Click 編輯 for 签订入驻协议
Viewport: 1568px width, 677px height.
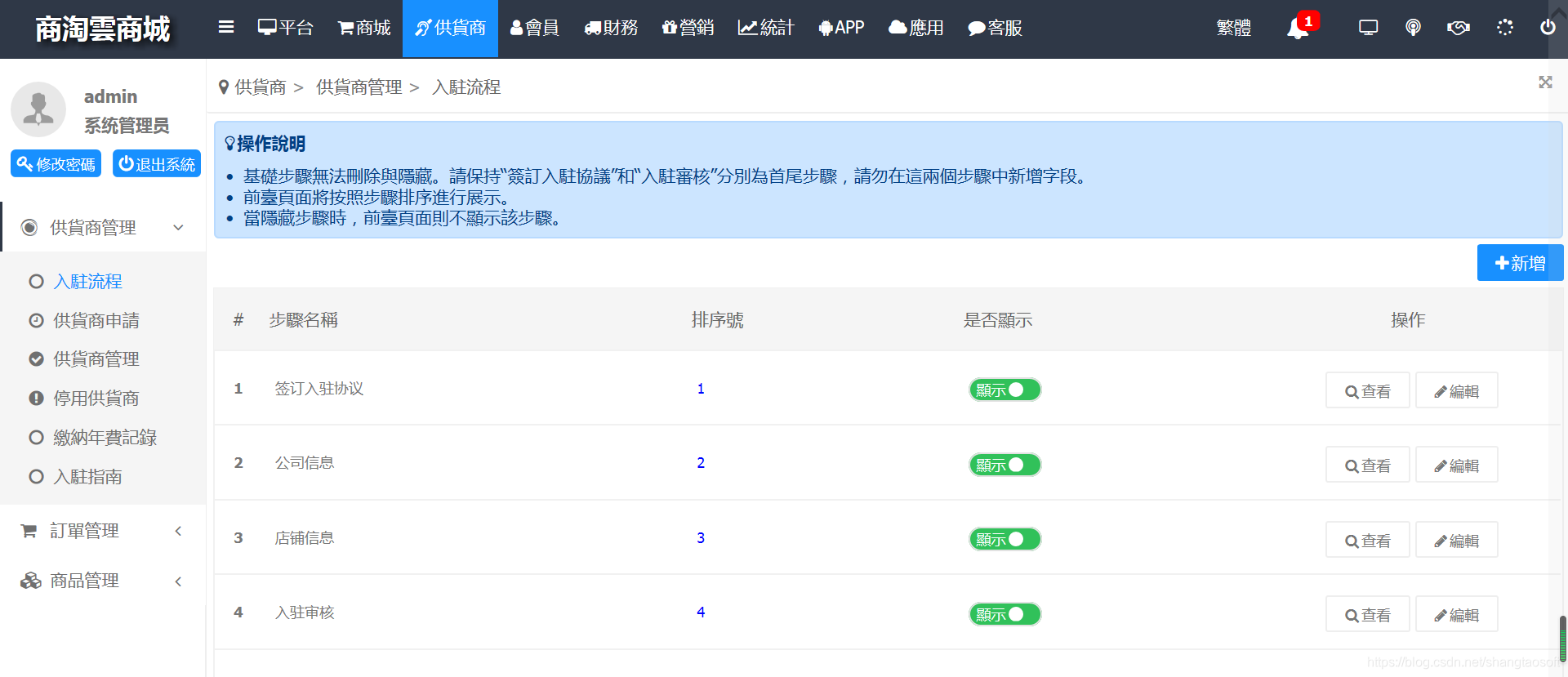coord(1456,390)
